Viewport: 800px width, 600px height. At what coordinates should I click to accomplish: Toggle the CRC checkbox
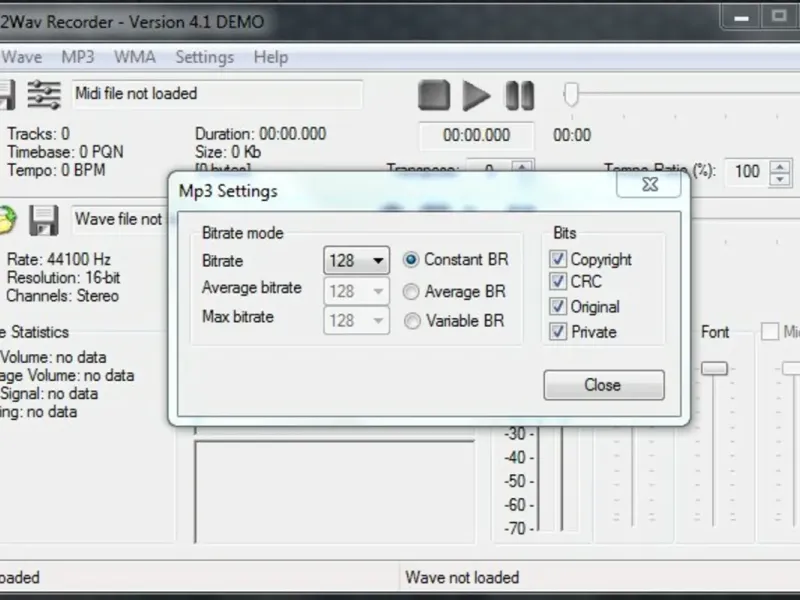point(558,281)
